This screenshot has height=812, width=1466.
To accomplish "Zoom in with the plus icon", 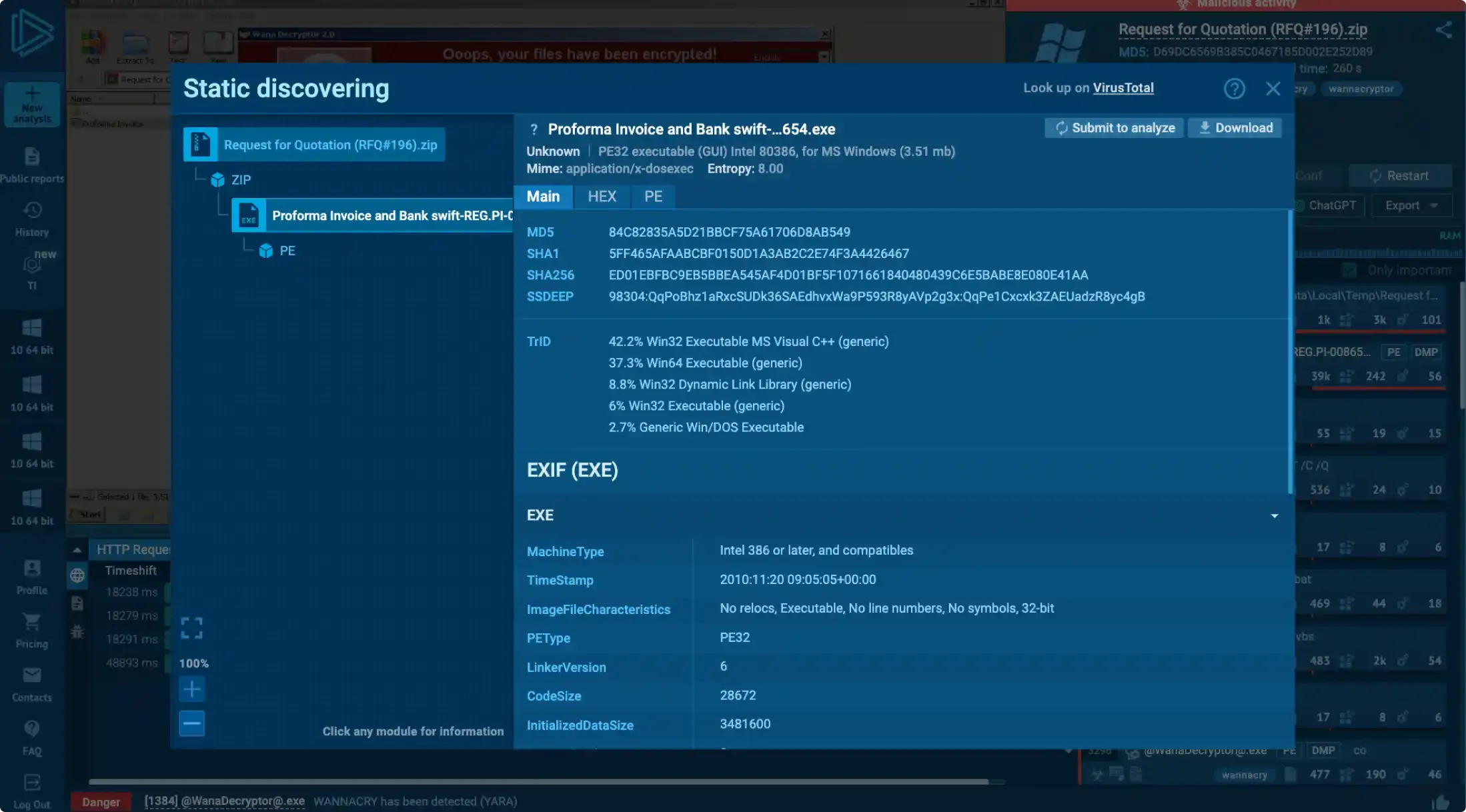I will [x=191, y=689].
